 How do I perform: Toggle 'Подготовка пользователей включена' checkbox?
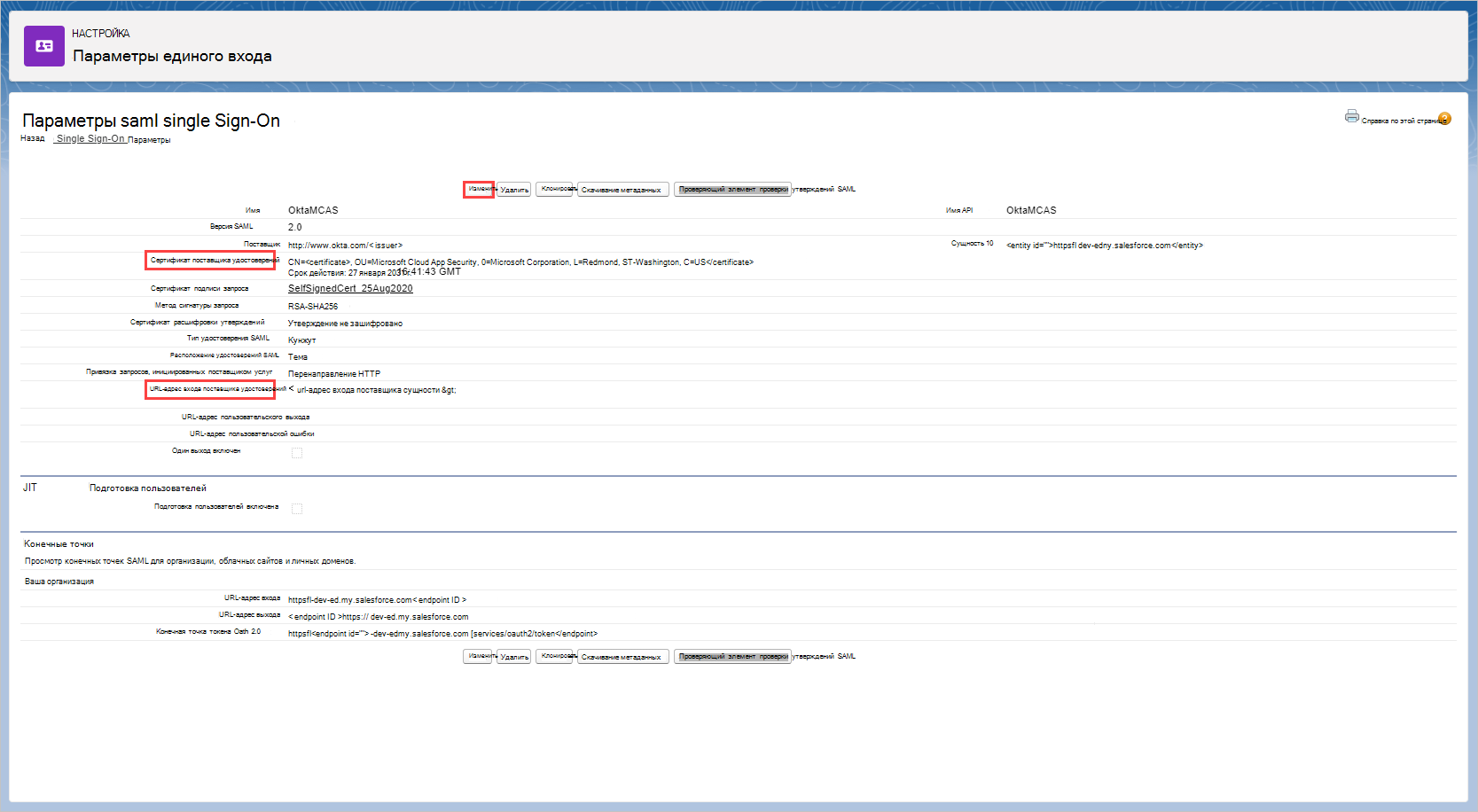click(x=297, y=509)
